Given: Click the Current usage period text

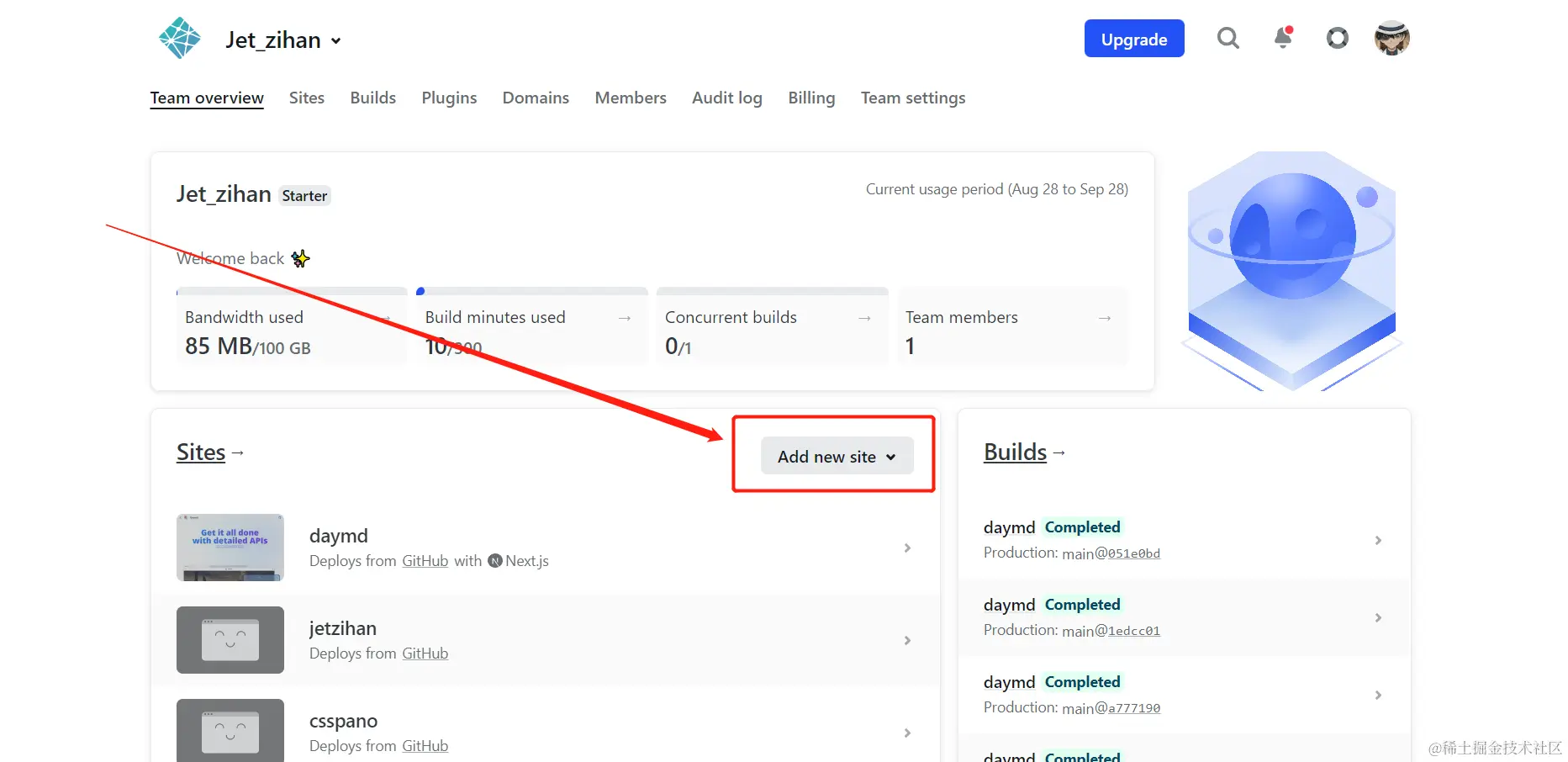Looking at the screenshot, I should click(997, 189).
